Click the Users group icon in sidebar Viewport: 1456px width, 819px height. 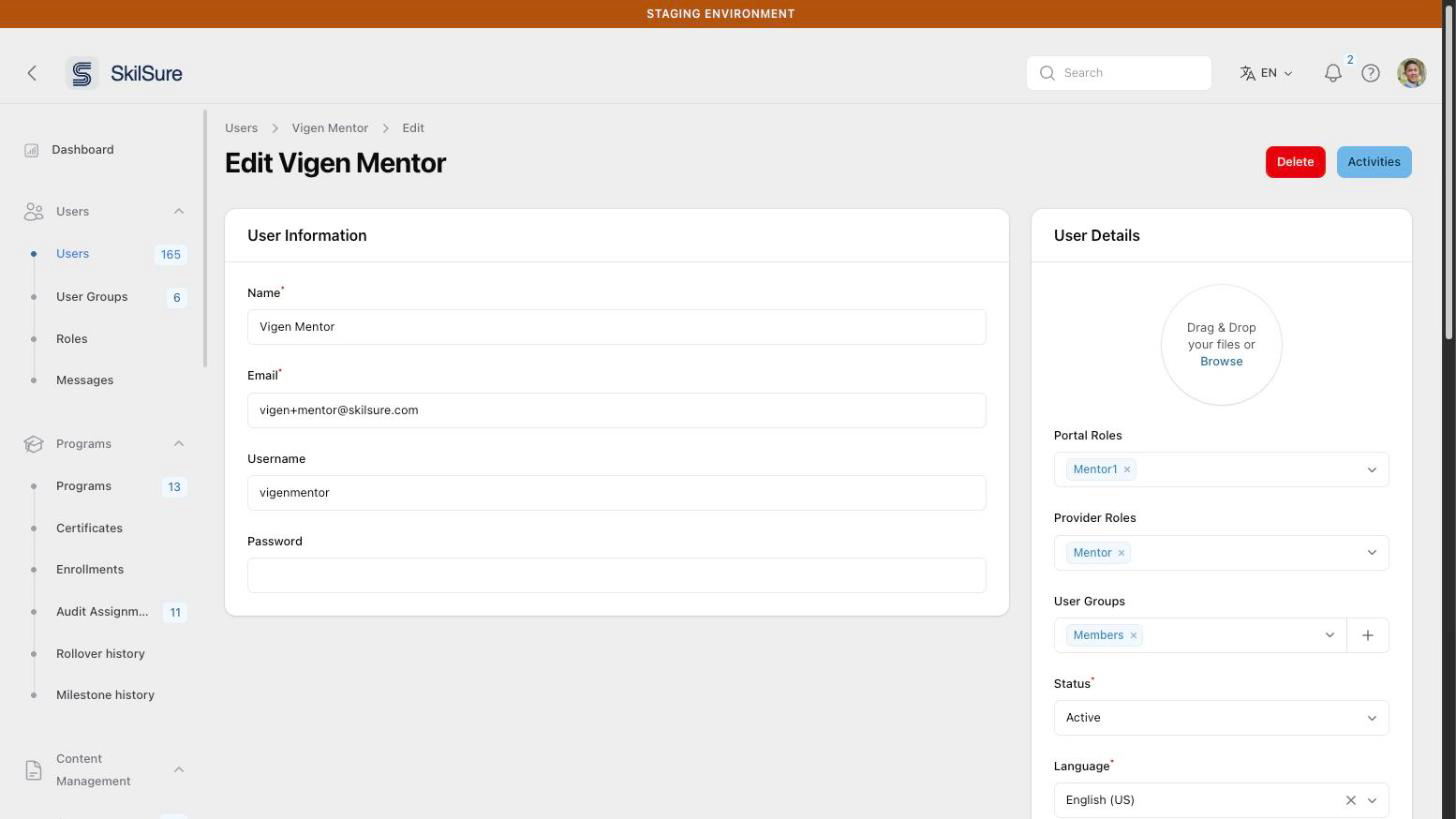(x=33, y=212)
